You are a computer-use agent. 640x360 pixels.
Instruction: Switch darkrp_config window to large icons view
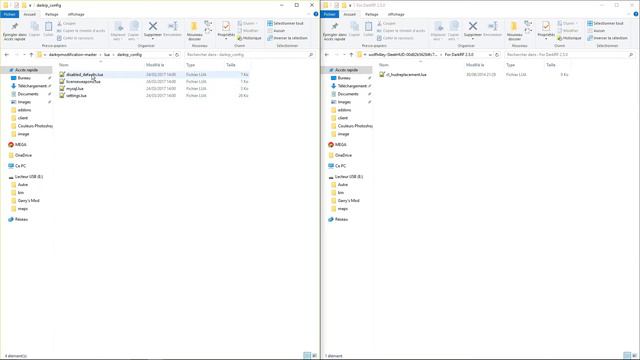coord(315,356)
